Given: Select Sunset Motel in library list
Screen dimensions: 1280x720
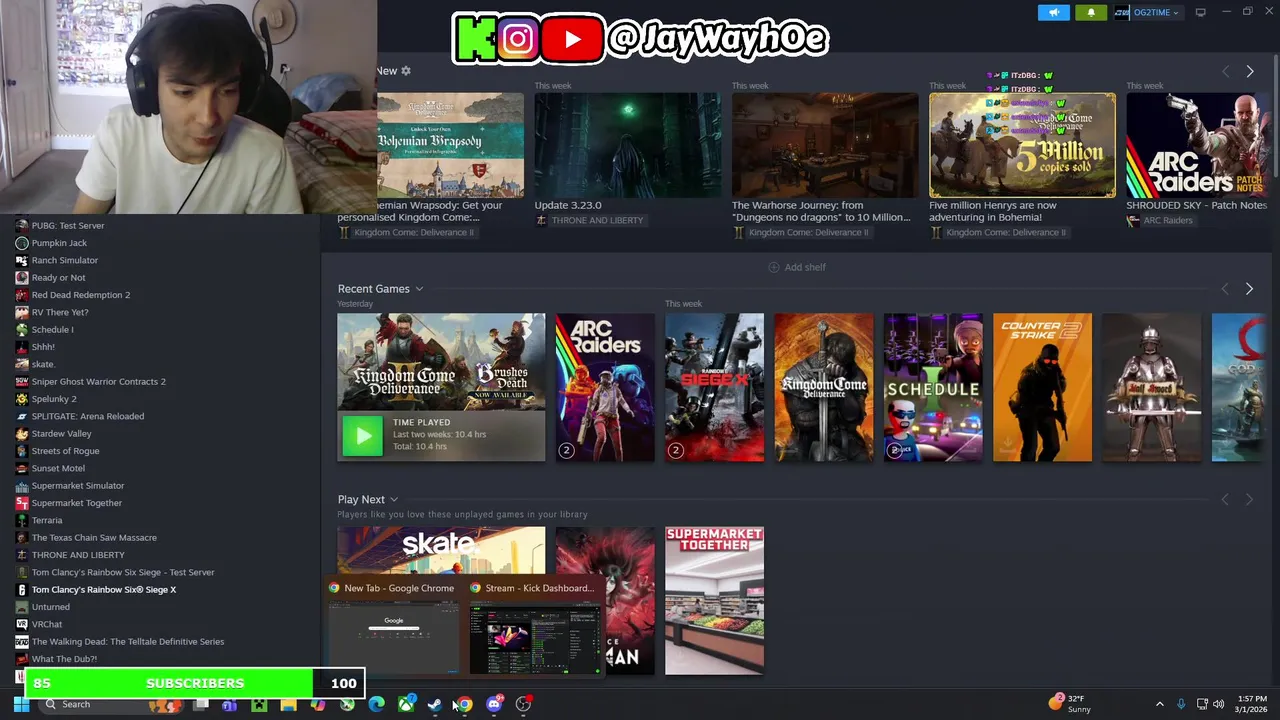Looking at the screenshot, I should click(x=58, y=468).
